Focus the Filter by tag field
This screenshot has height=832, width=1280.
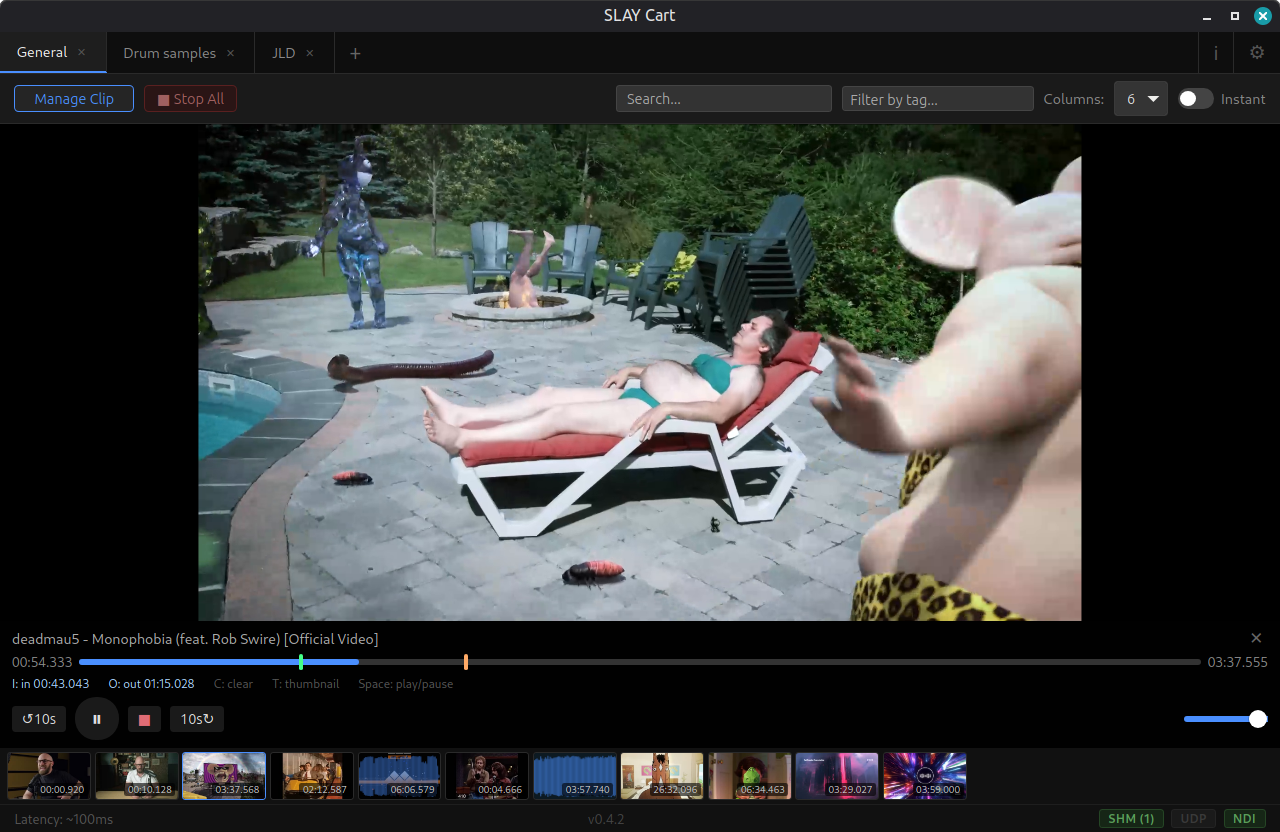(x=938, y=98)
